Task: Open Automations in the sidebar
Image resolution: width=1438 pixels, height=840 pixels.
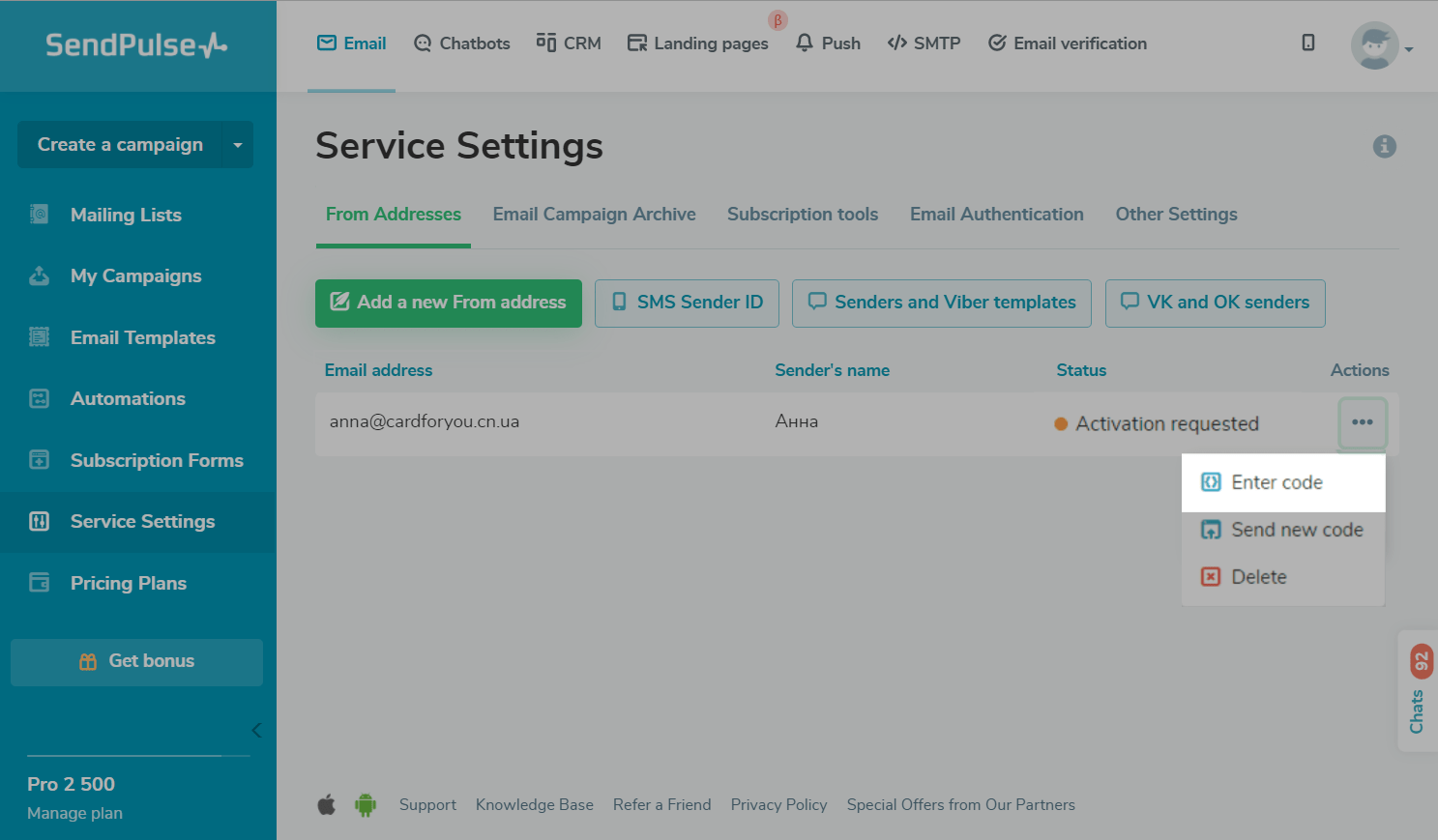Action: pyautogui.click(x=128, y=398)
